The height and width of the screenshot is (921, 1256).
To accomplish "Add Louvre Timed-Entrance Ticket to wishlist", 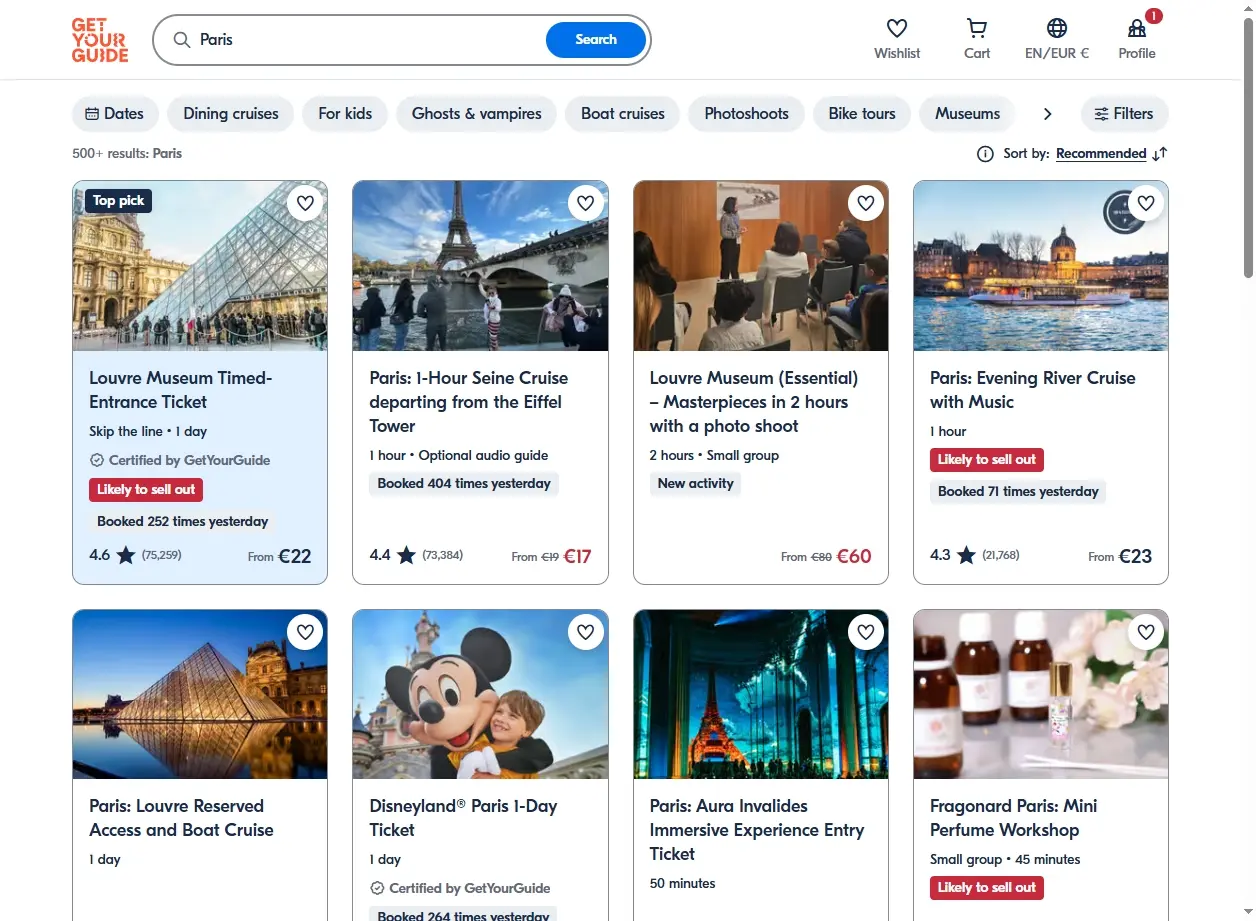I will coord(305,203).
